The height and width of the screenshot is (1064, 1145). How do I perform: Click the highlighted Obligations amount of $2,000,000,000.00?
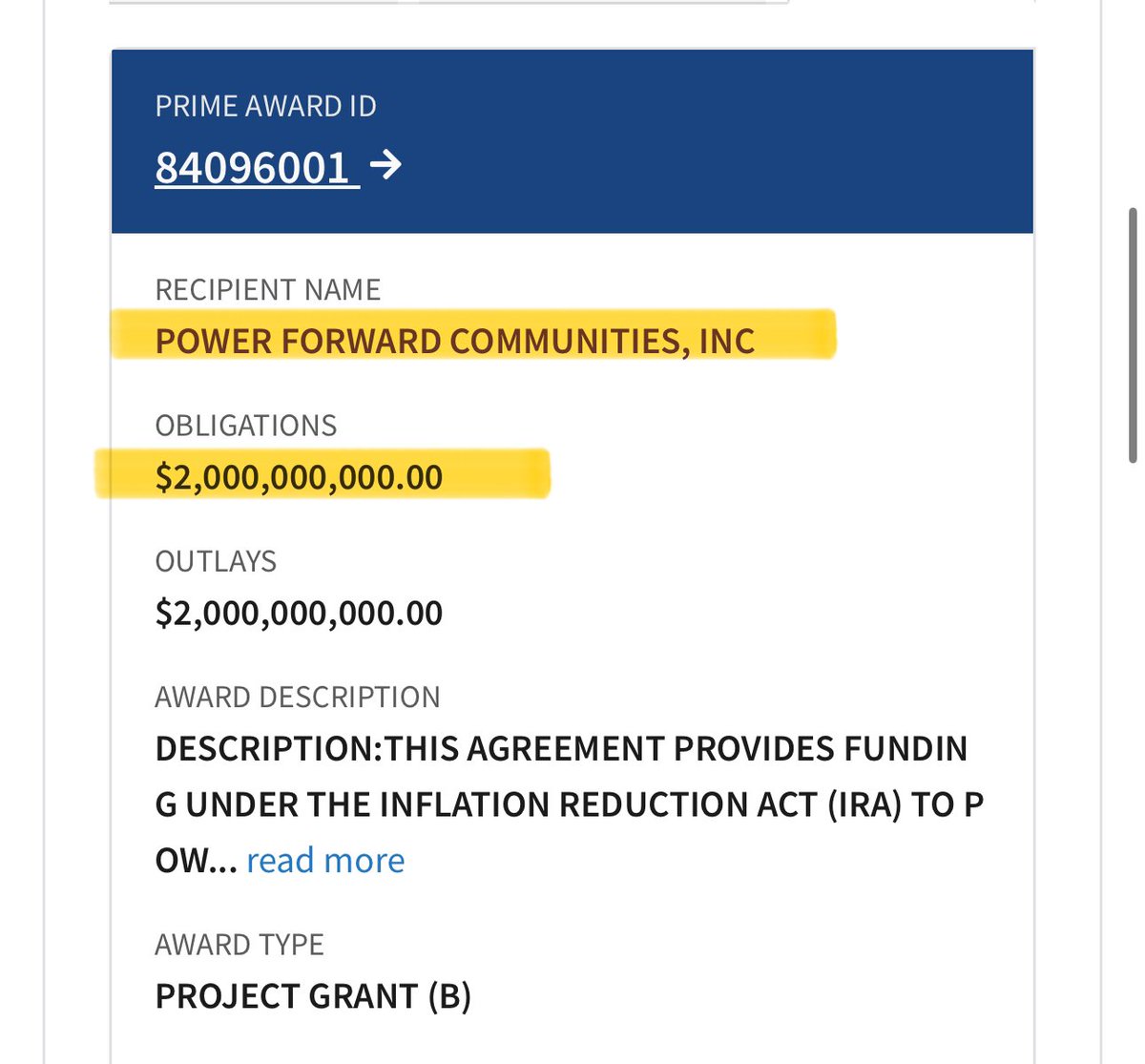(x=299, y=476)
